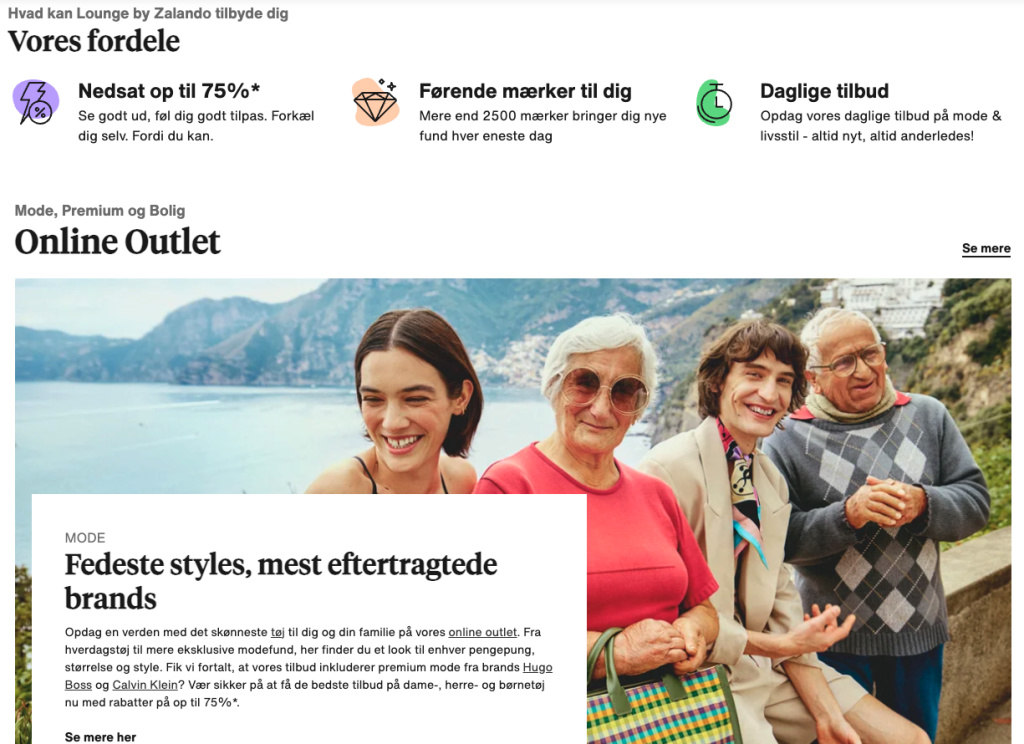Open the 'Se mere' link
The width and height of the screenshot is (1024, 744).
click(986, 248)
